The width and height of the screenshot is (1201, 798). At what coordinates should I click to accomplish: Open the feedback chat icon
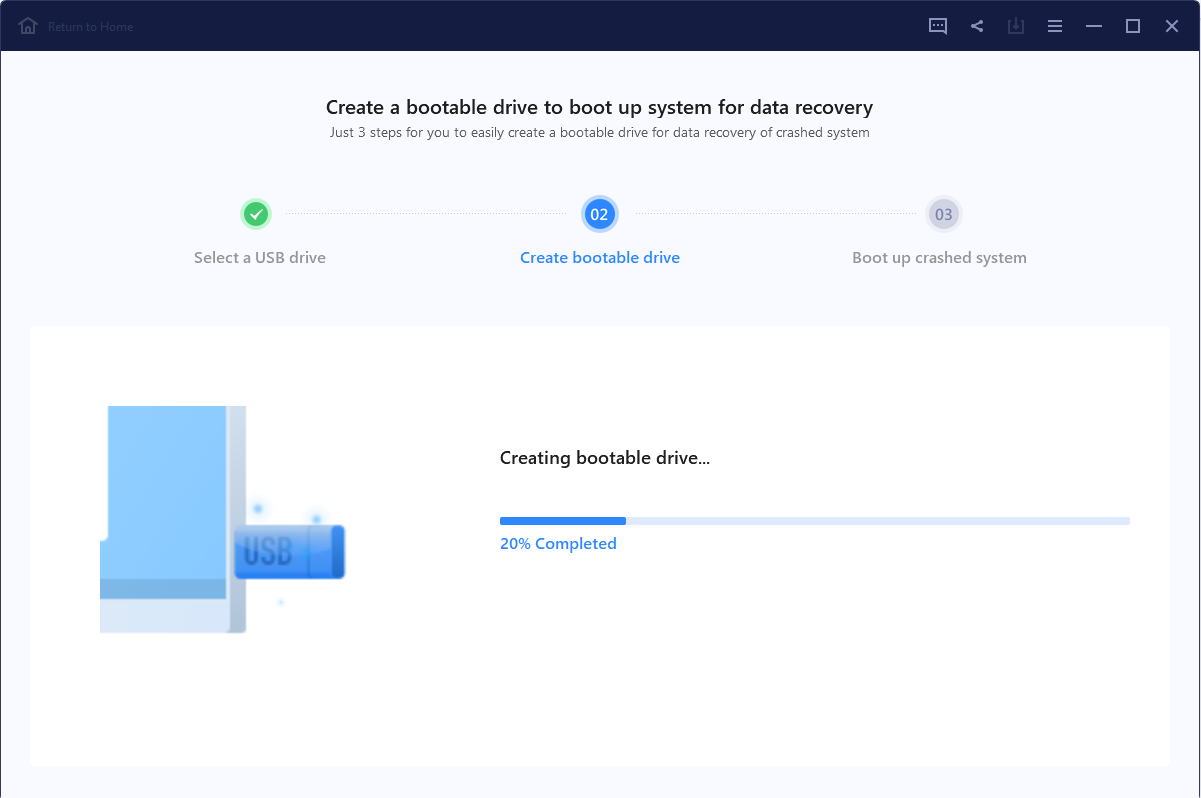(938, 26)
